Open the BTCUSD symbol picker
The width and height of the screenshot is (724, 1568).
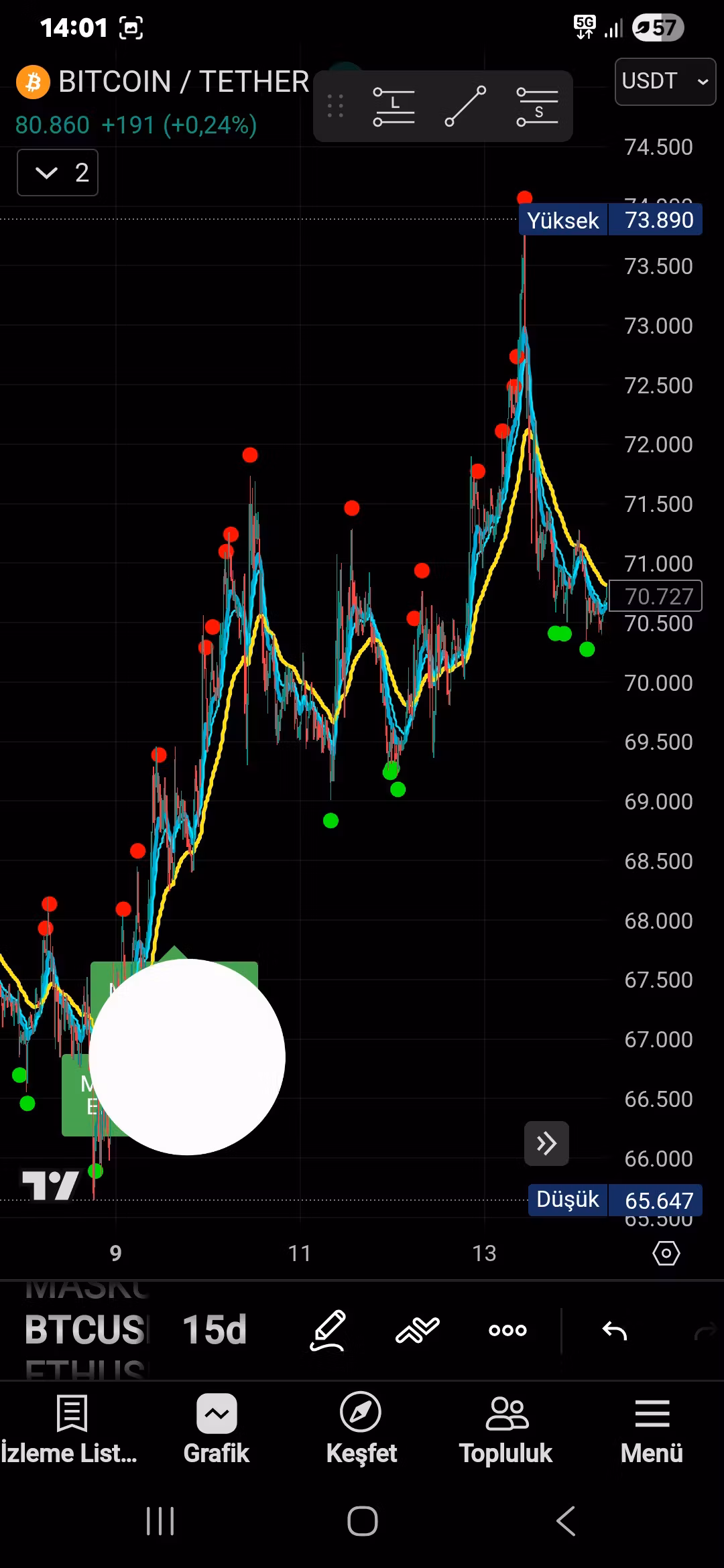[85, 1329]
